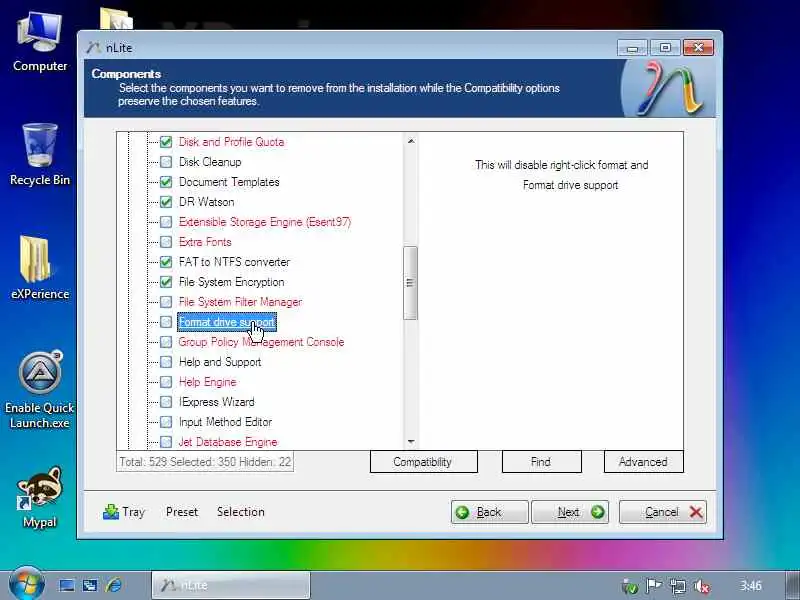Check the Help Engine checkbox
This screenshot has height=600, width=800.
166,382
